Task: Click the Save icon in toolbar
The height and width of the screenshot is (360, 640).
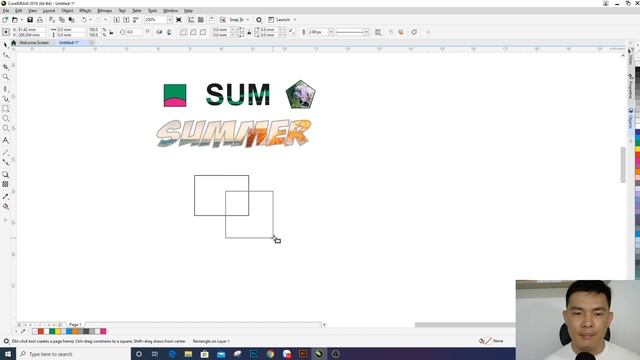Action: pos(30,20)
